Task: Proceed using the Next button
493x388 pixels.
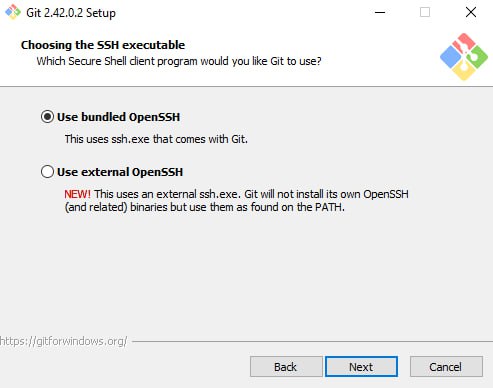Action: click(361, 367)
